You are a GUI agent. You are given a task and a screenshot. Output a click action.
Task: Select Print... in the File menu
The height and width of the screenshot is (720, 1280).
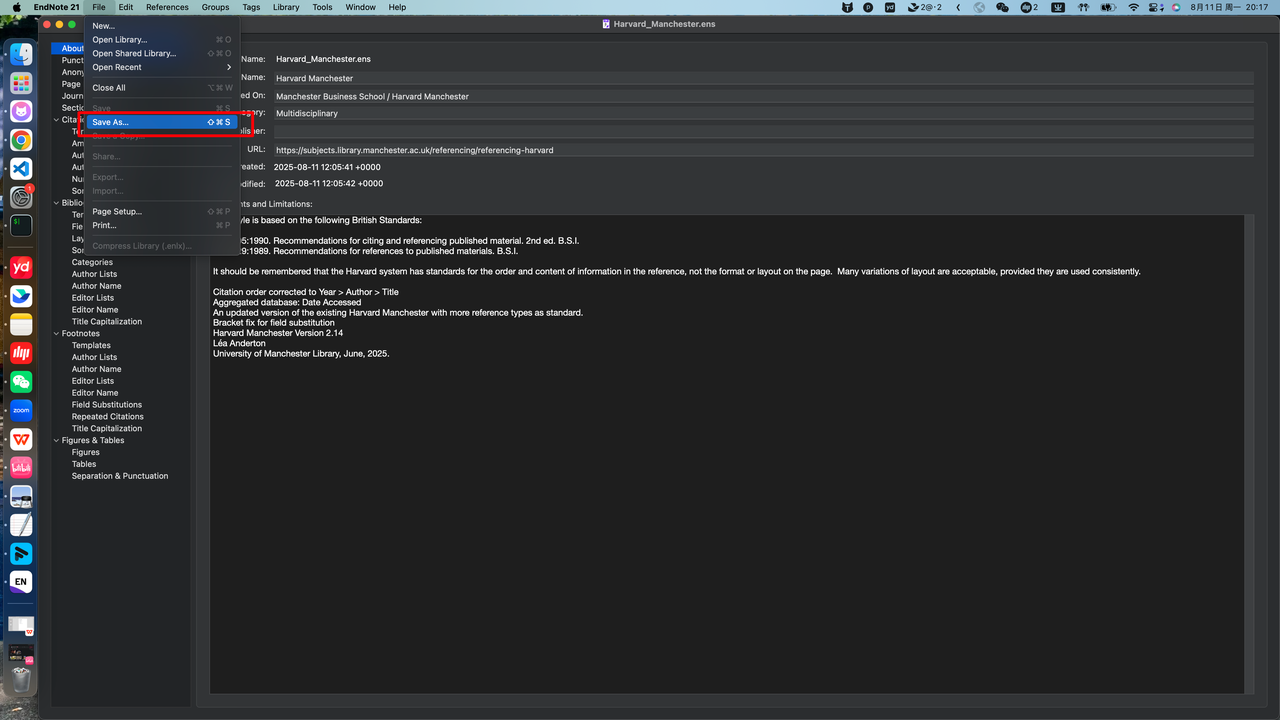click(x=161, y=225)
